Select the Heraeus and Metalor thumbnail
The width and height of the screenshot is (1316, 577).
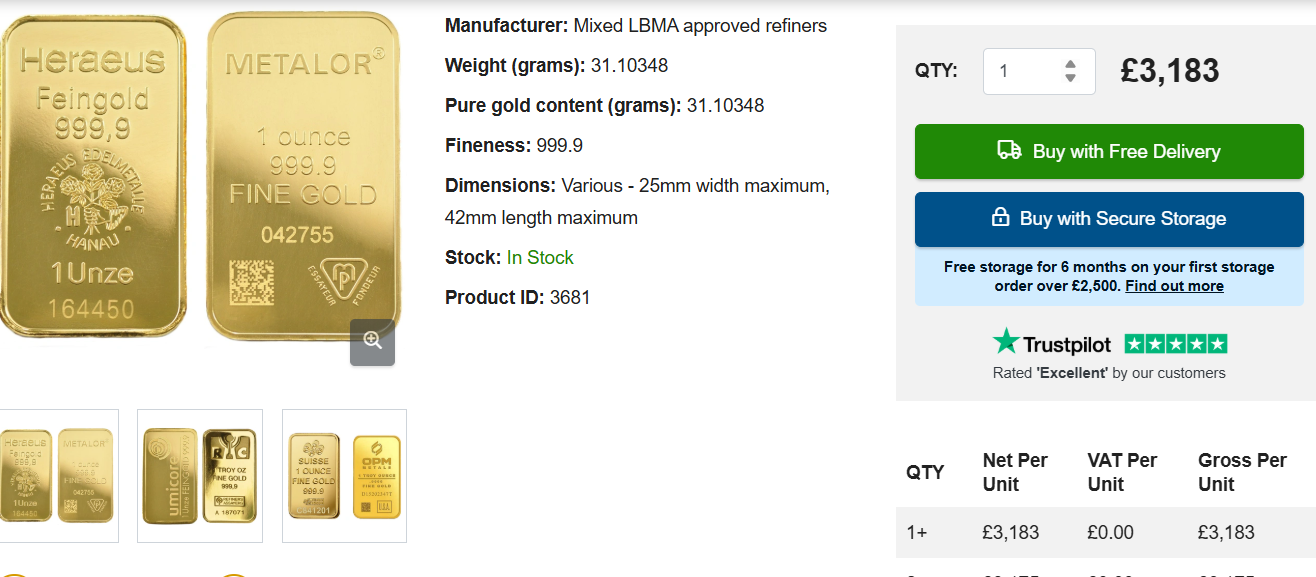coord(59,476)
